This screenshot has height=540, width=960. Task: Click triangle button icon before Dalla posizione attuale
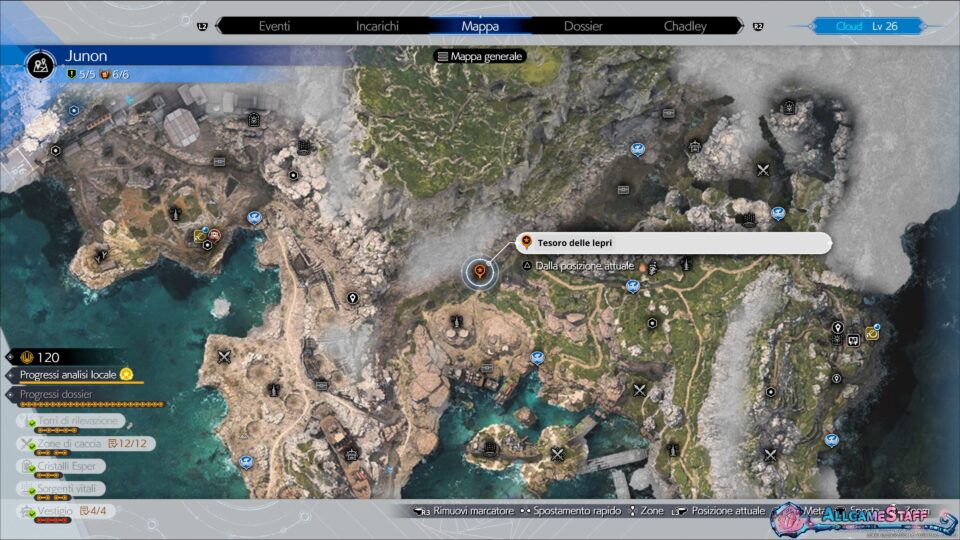click(527, 266)
